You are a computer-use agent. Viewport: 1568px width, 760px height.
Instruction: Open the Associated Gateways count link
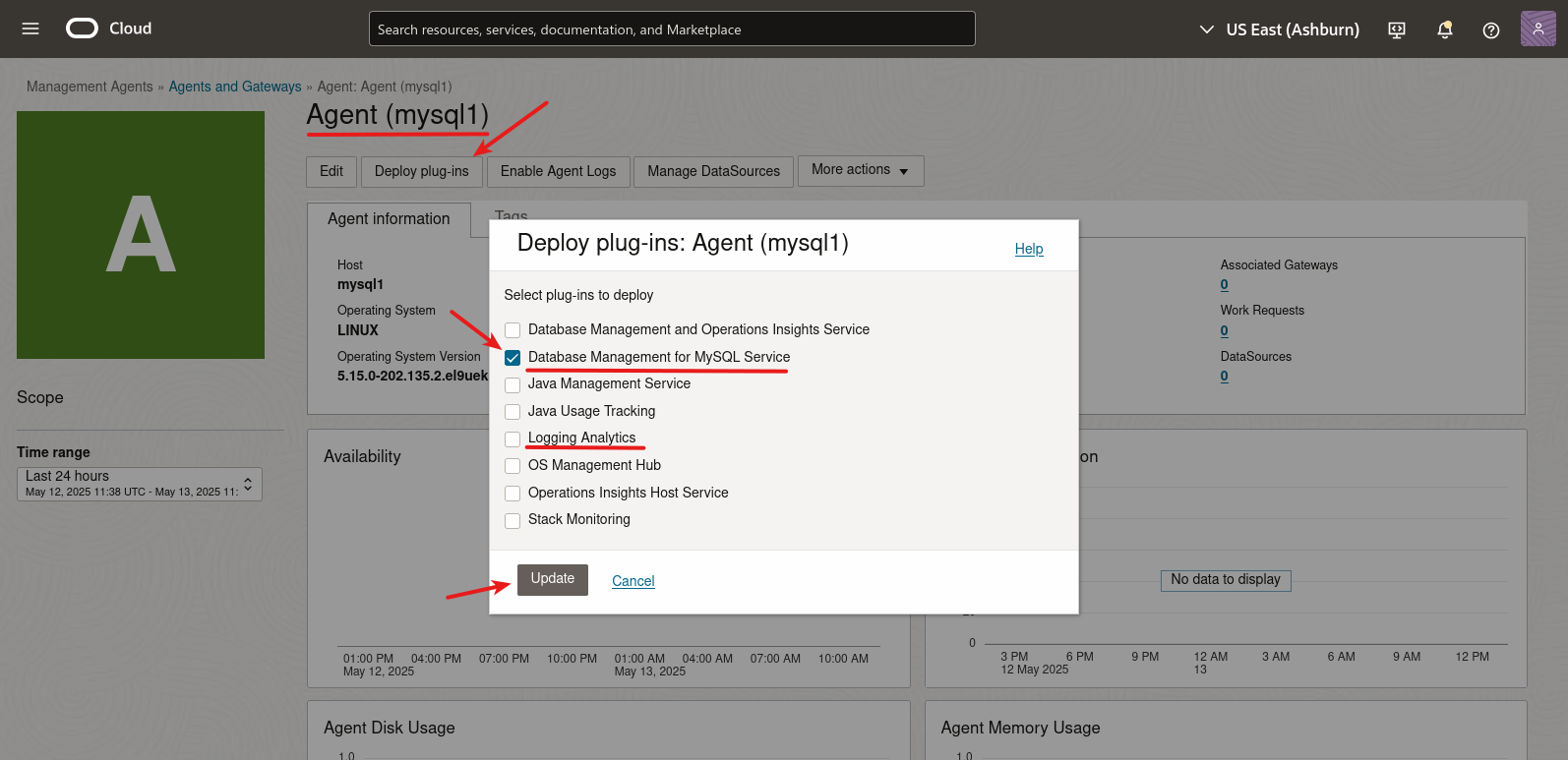click(1225, 284)
